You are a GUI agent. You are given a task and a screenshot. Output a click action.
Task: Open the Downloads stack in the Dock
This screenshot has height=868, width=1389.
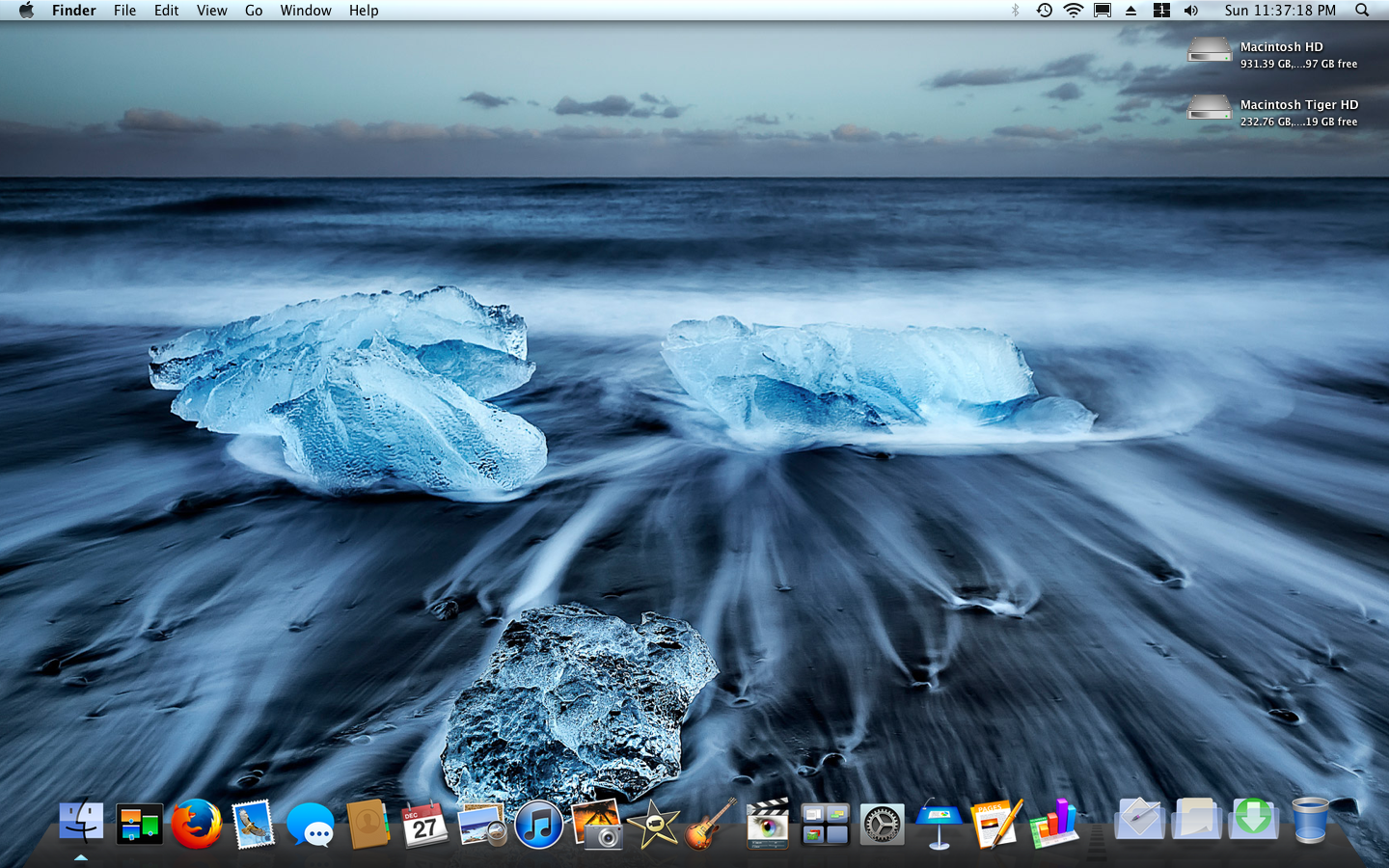tap(1252, 820)
